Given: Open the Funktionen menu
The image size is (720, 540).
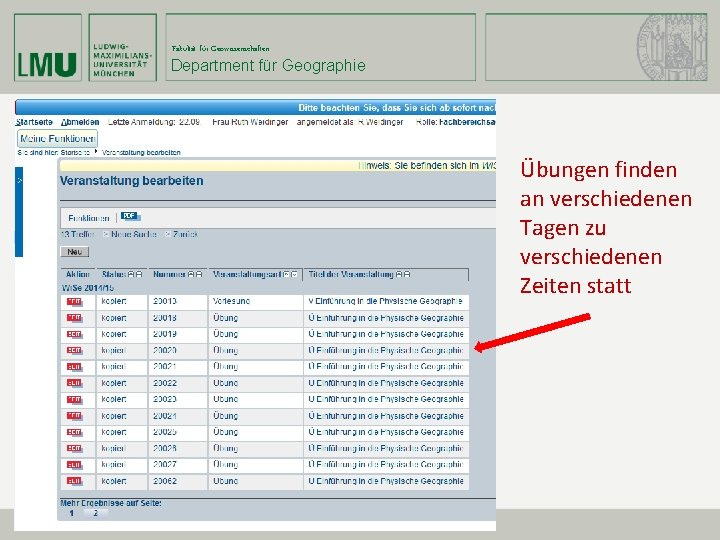Looking at the screenshot, I should click(89, 218).
